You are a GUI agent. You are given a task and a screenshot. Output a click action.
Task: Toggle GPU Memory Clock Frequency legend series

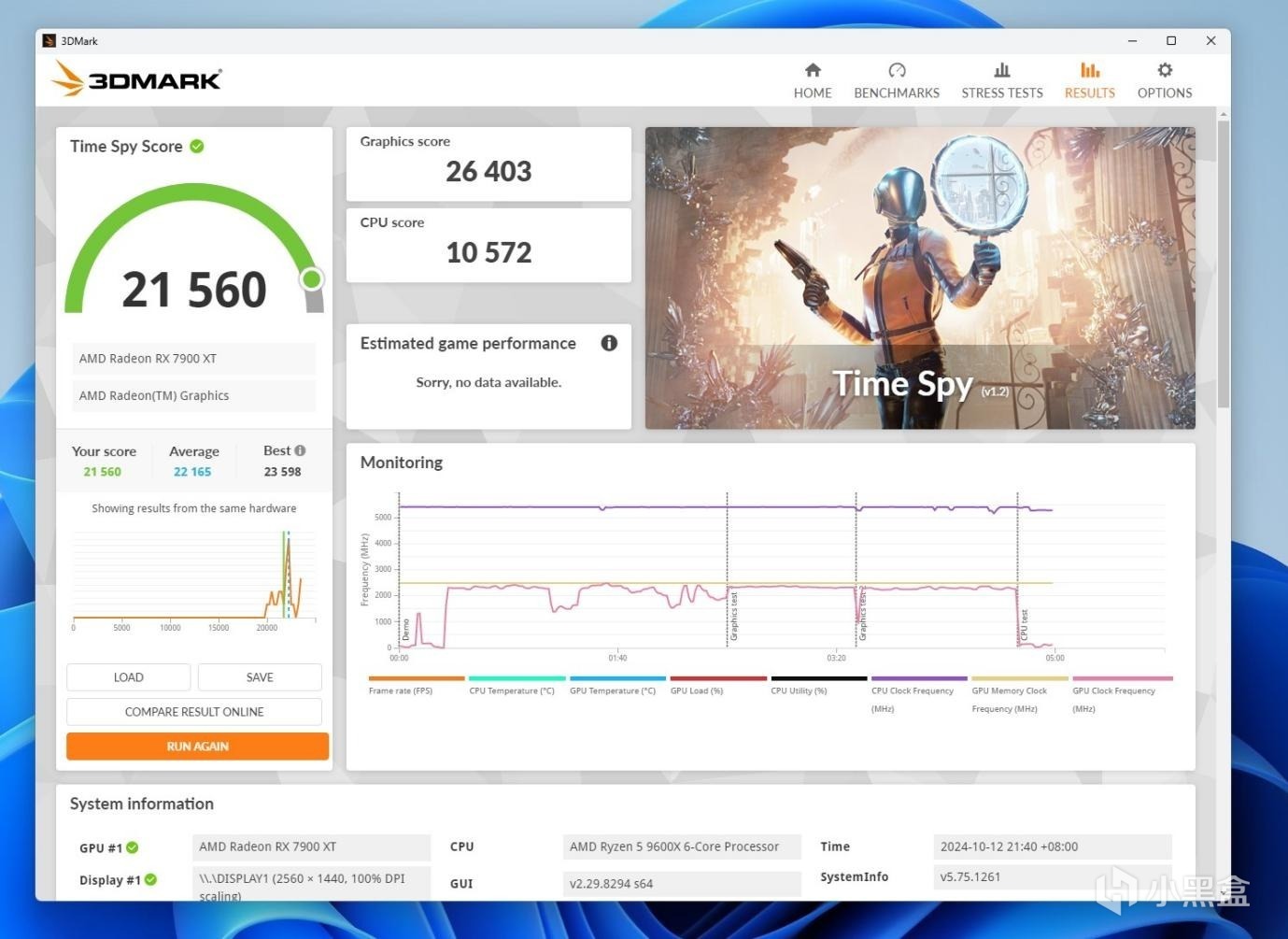click(x=1020, y=695)
